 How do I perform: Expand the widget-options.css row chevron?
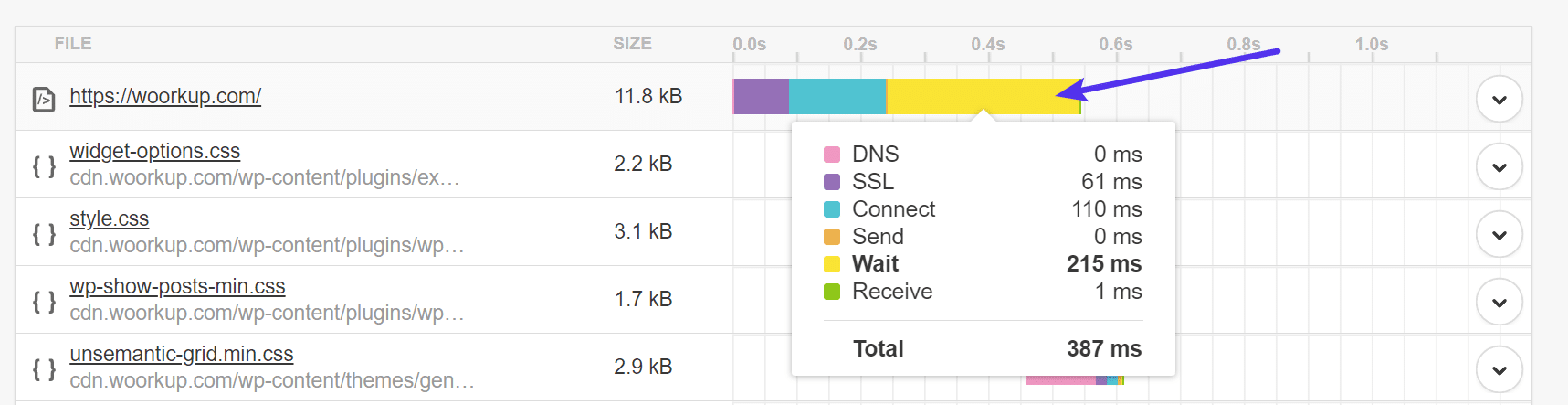(x=1499, y=166)
